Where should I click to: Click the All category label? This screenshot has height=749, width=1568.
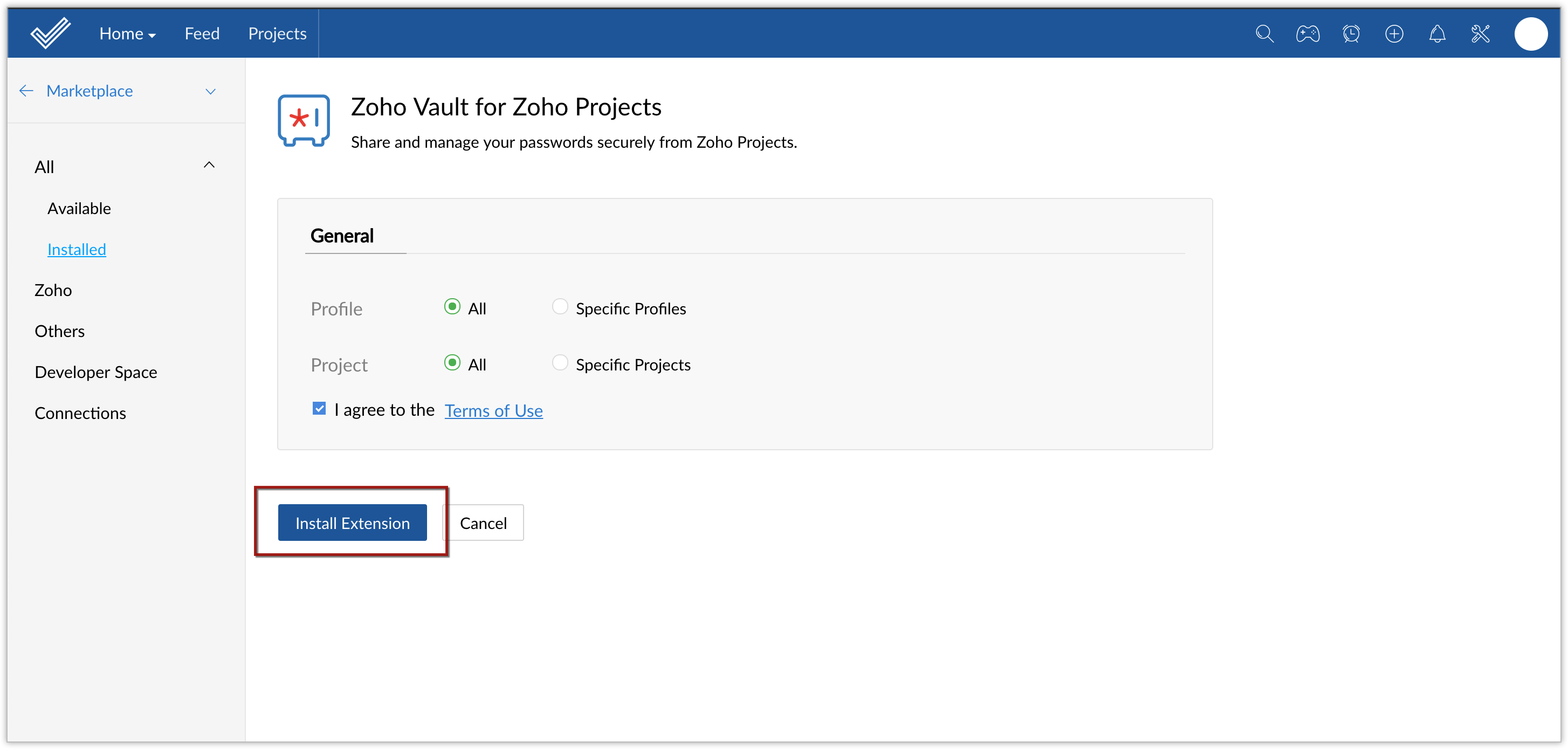(44, 167)
